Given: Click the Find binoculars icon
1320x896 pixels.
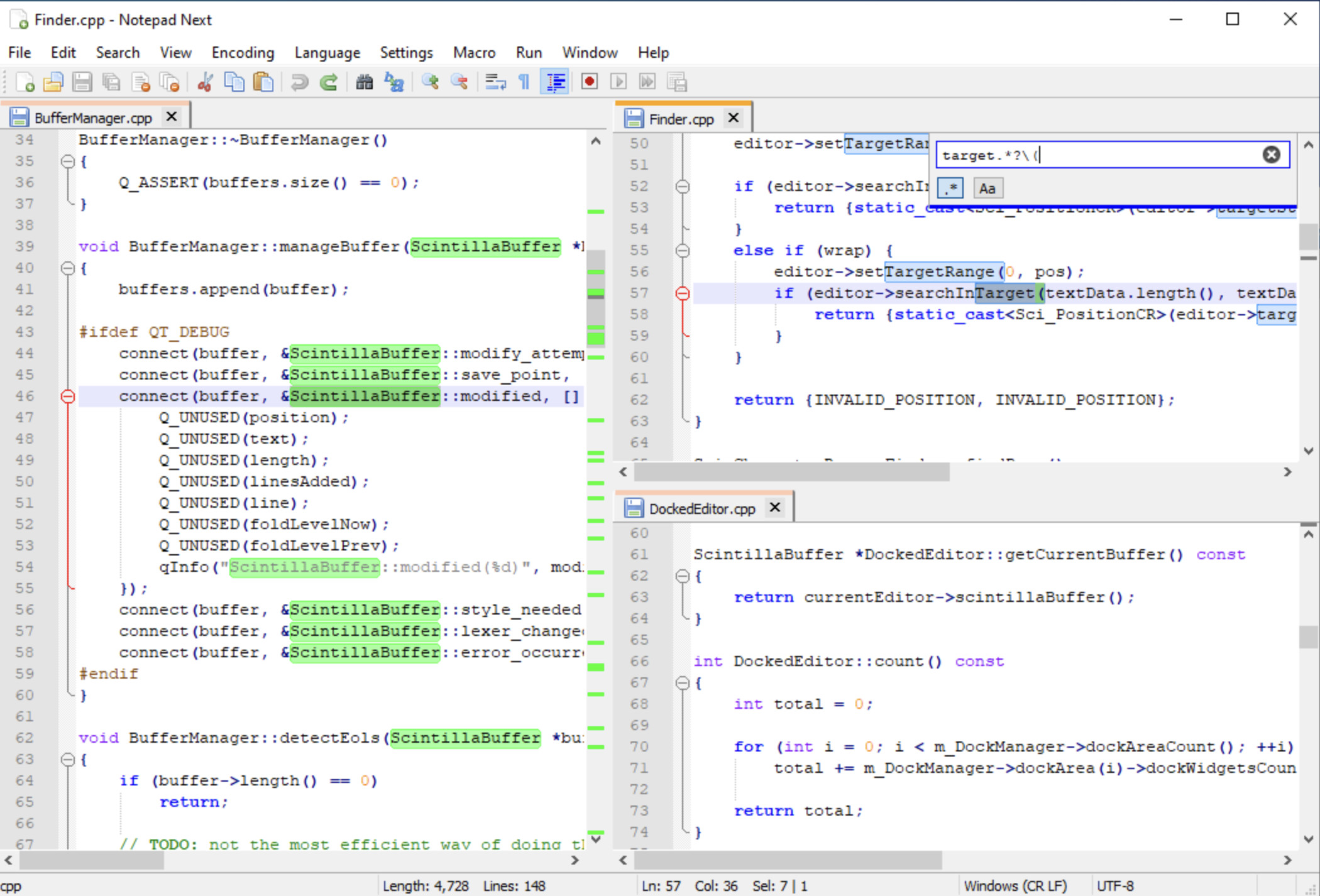Looking at the screenshot, I should pyautogui.click(x=365, y=82).
